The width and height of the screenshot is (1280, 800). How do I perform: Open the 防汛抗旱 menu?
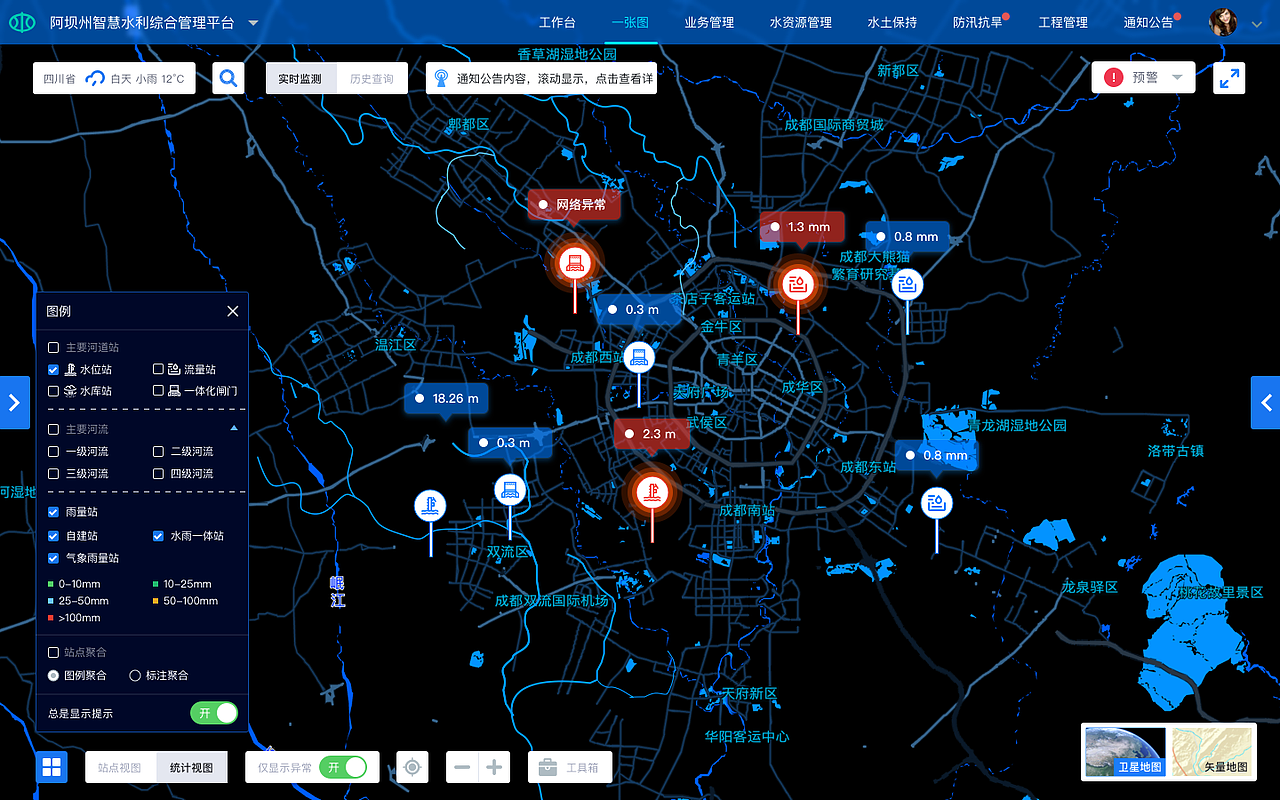point(977,22)
